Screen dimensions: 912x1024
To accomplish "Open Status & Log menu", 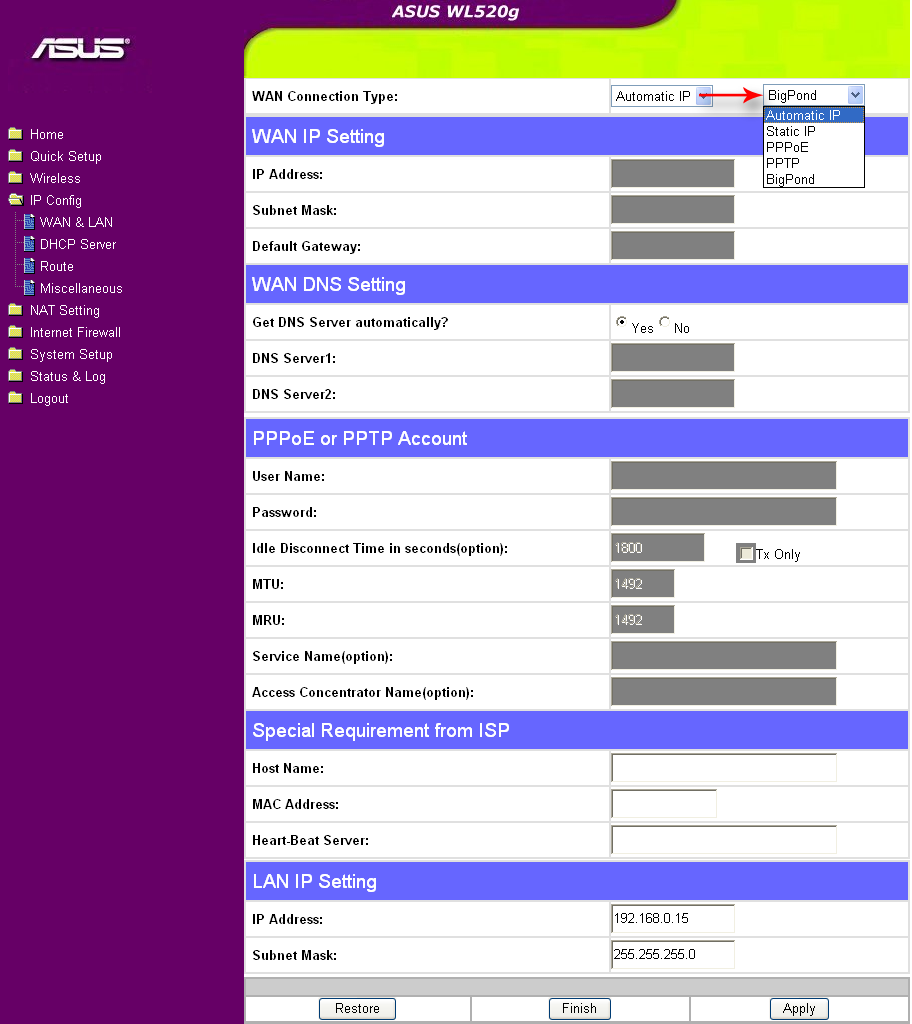I will (68, 377).
